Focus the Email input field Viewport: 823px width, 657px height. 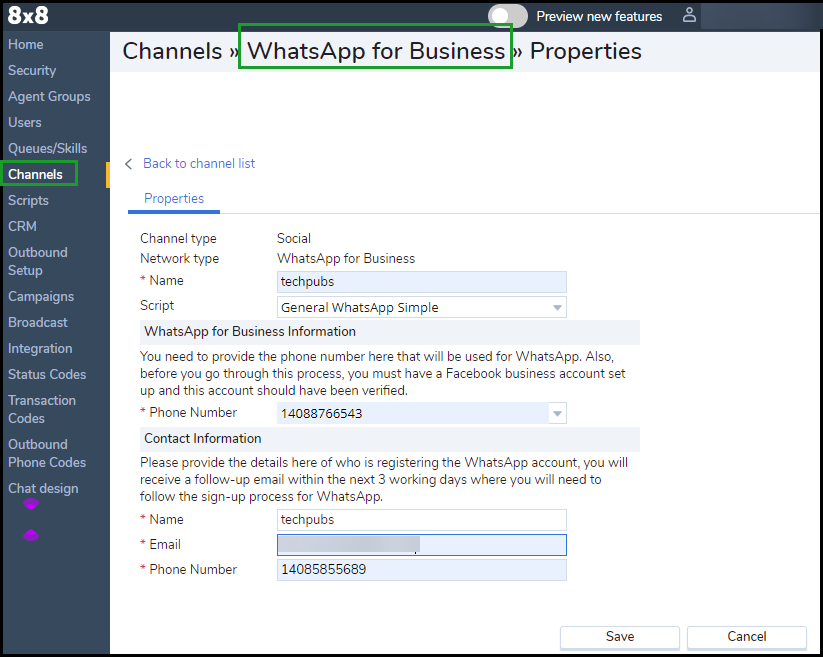(x=421, y=545)
